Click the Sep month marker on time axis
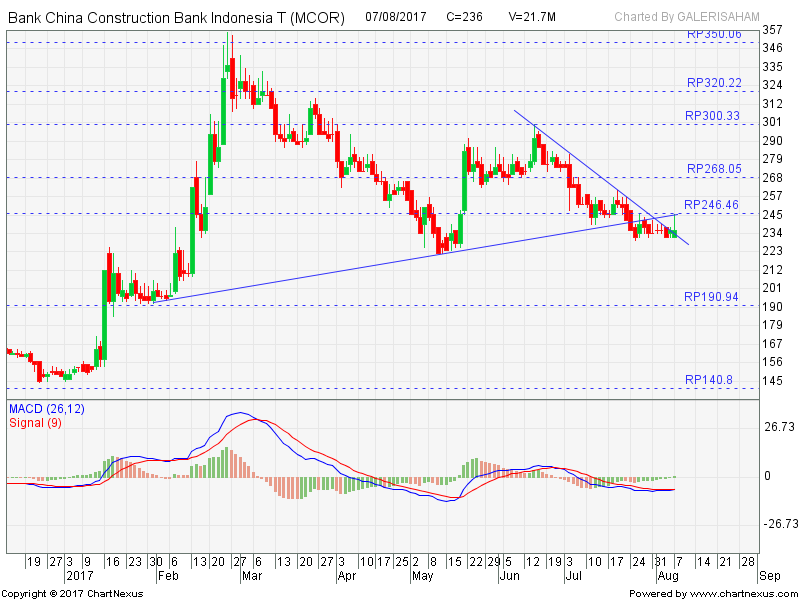The height and width of the screenshot is (600, 800). pyautogui.click(x=770, y=576)
